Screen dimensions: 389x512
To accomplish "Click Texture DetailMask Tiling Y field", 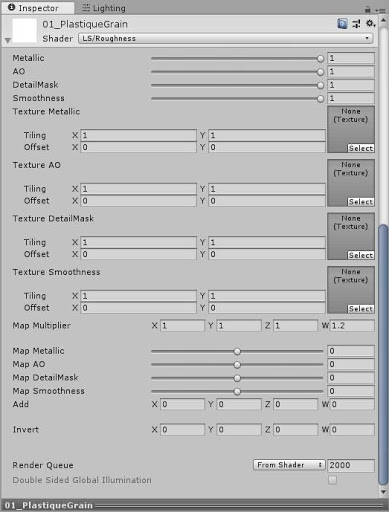I will point(267,242).
